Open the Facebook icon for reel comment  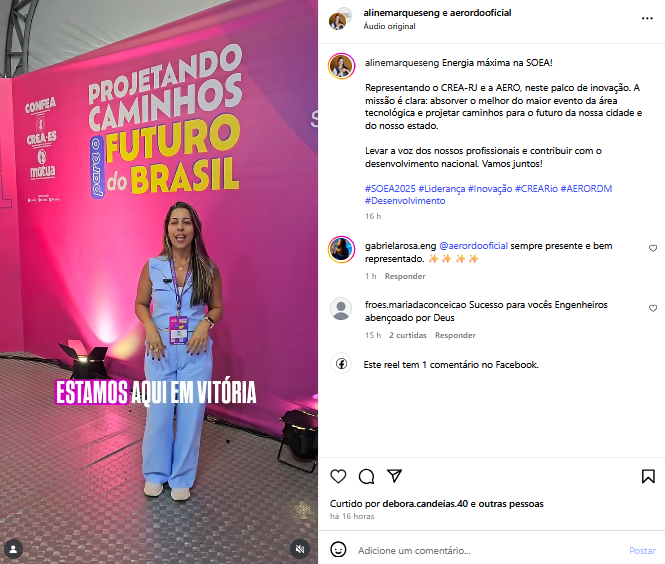[341, 363]
